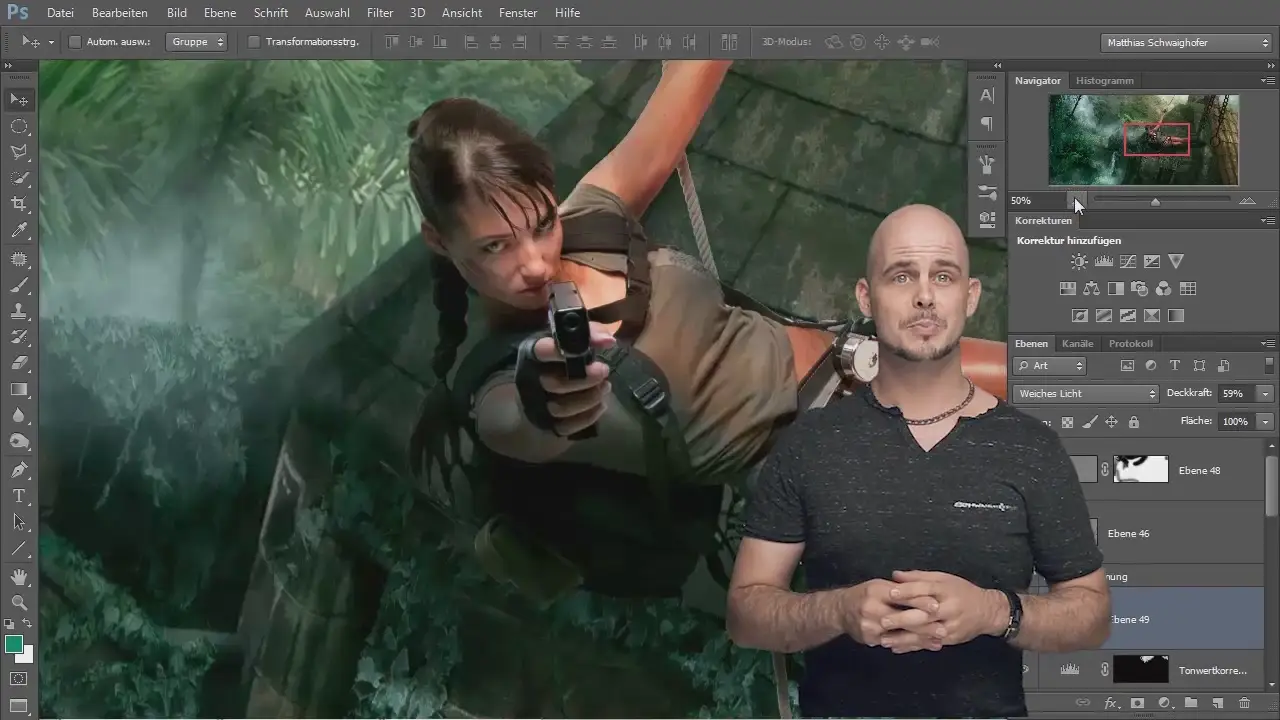The image size is (1280, 720).
Task: Open the Fenster menu
Action: coord(517,13)
